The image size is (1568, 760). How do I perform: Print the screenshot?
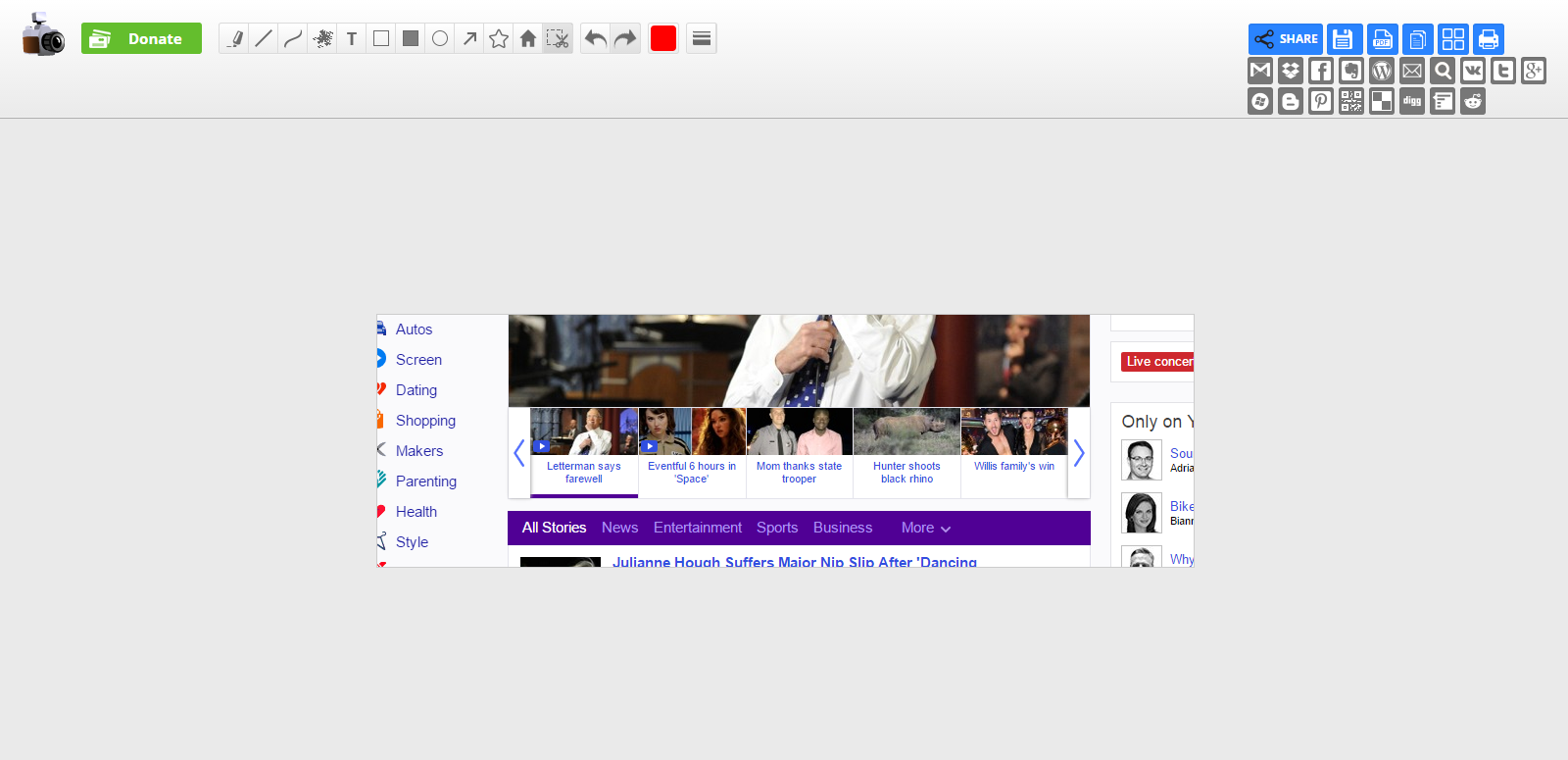(1489, 39)
